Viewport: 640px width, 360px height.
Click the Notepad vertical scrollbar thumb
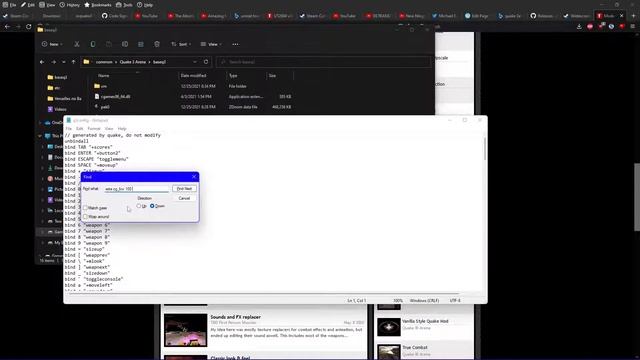(484, 149)
